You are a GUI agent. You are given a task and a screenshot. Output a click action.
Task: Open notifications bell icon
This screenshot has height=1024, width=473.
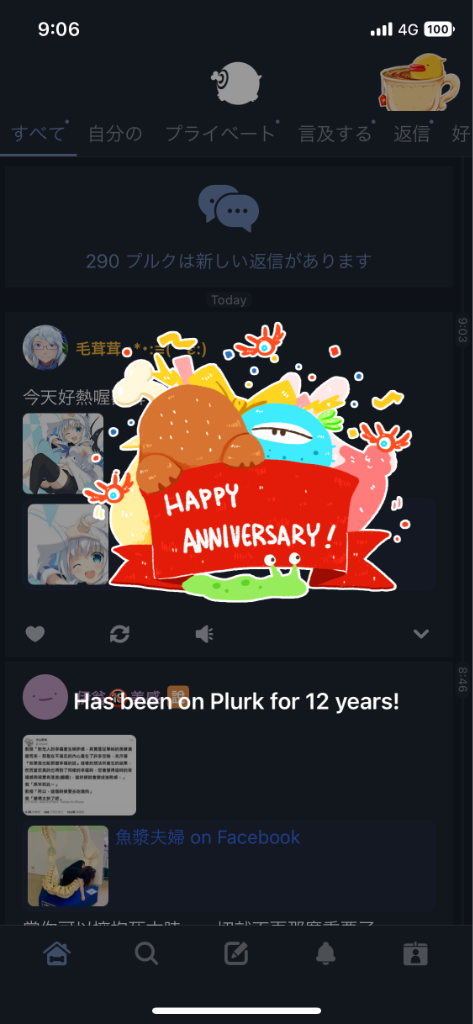click(325, 954)
